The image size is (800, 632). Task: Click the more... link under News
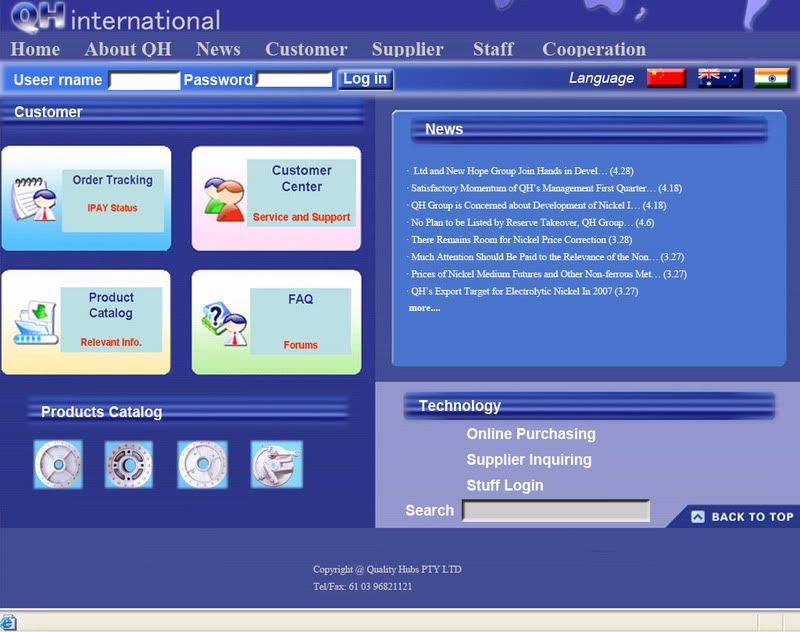[x=424, y=308]
